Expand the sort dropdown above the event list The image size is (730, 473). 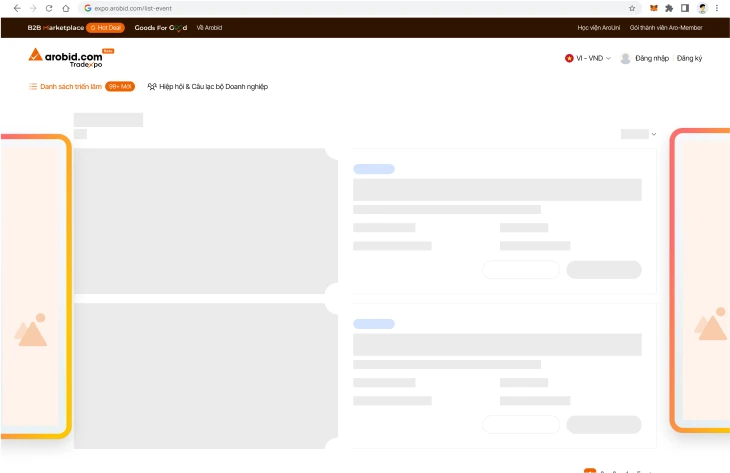[638, 134]
